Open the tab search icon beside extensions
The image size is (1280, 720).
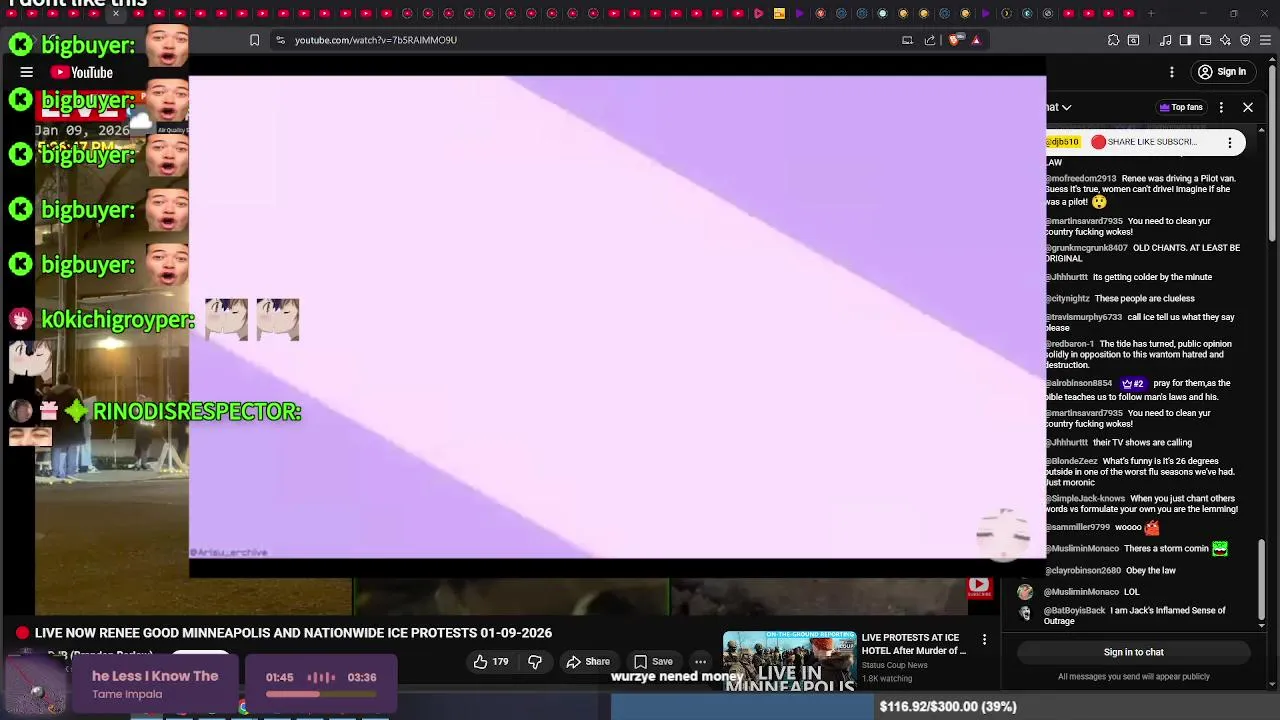coord(1133,40)
